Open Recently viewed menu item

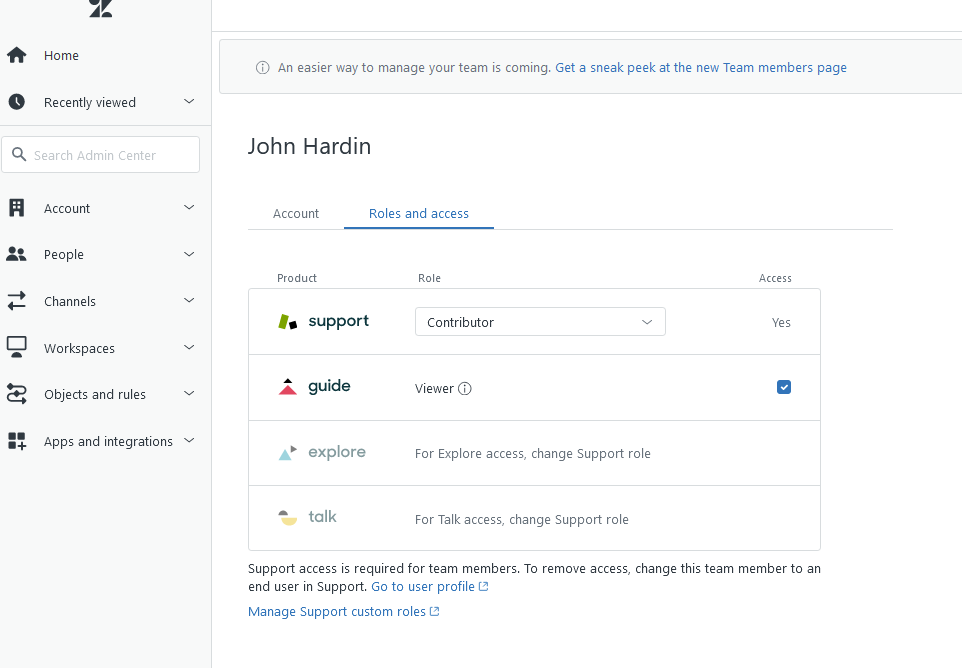90,102
